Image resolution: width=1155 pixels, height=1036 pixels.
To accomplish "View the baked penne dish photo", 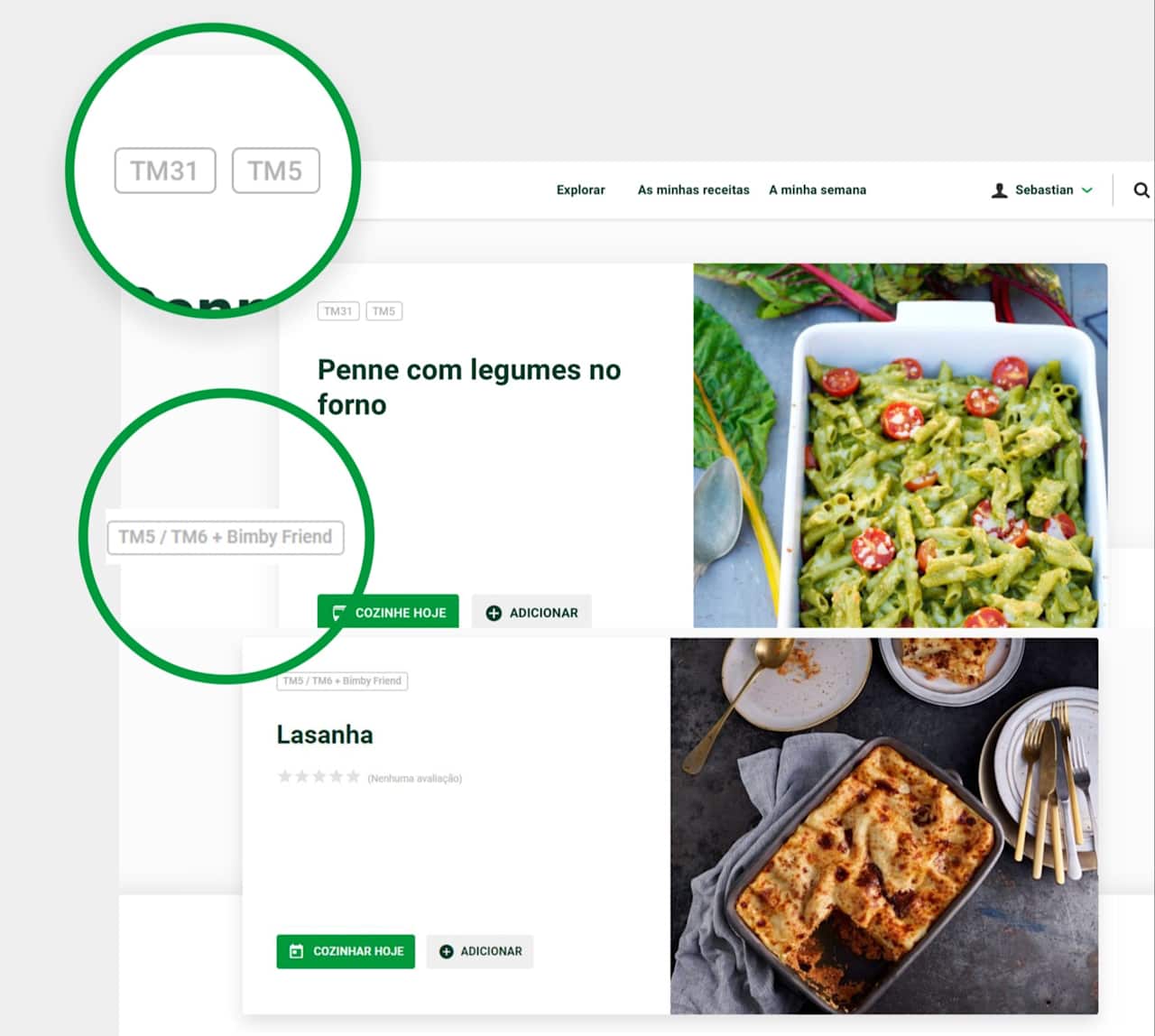I will pos(900,446).
